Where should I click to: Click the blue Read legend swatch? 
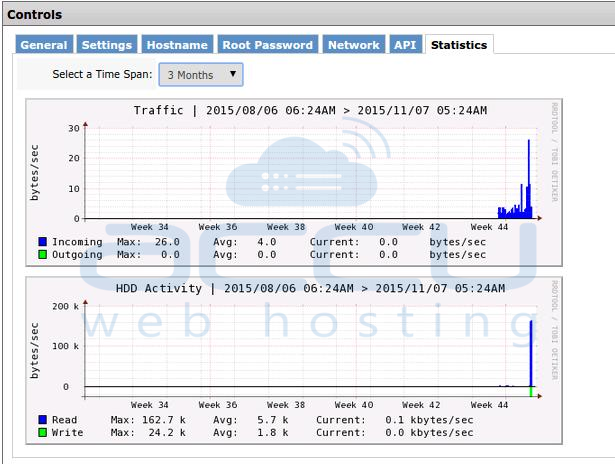(x=42, y=419)
